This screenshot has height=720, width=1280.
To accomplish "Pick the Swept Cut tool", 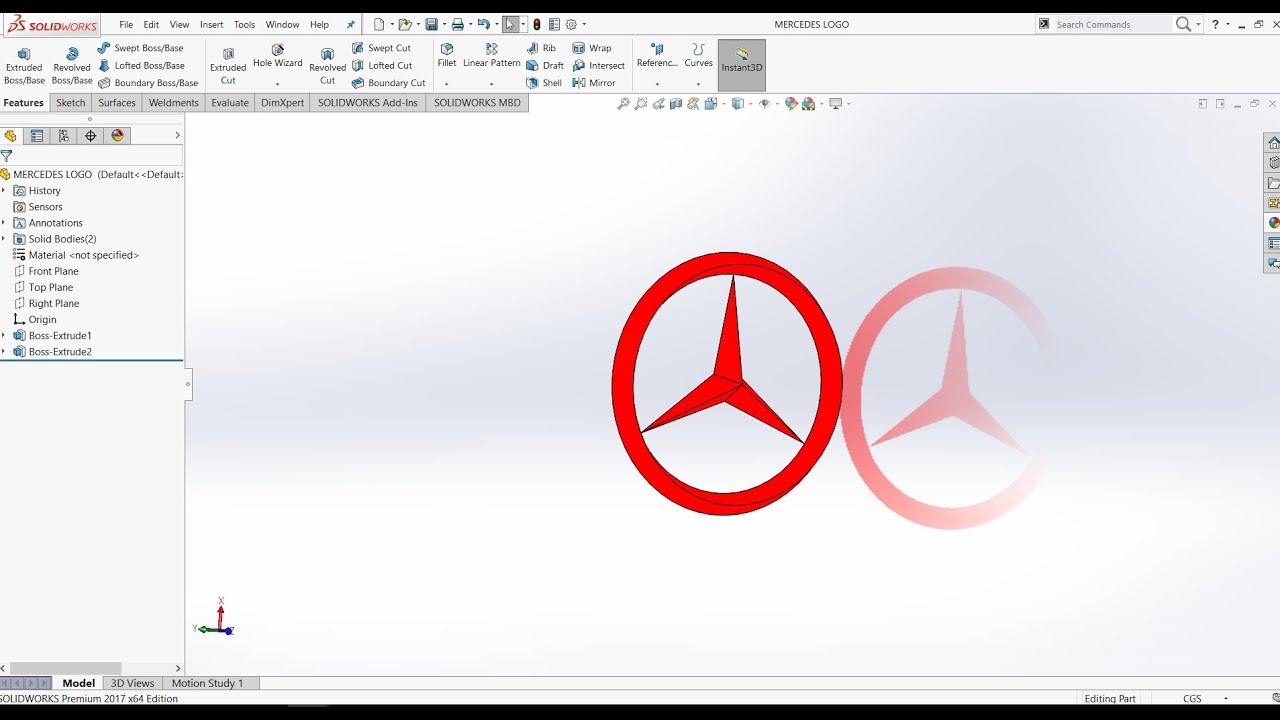I will click(381, 48).
